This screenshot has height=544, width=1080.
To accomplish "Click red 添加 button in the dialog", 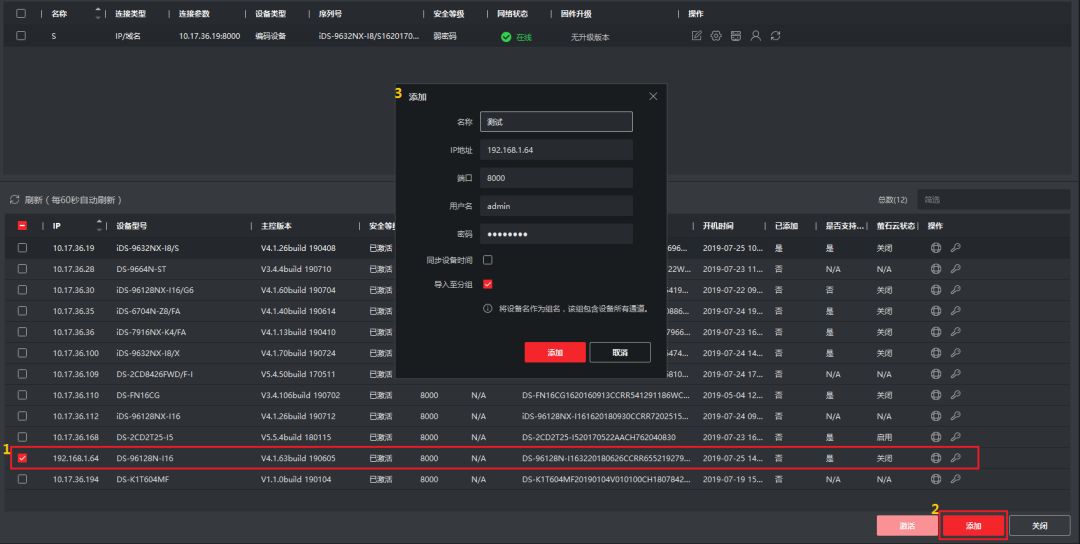I will click(x=554, y=353).
